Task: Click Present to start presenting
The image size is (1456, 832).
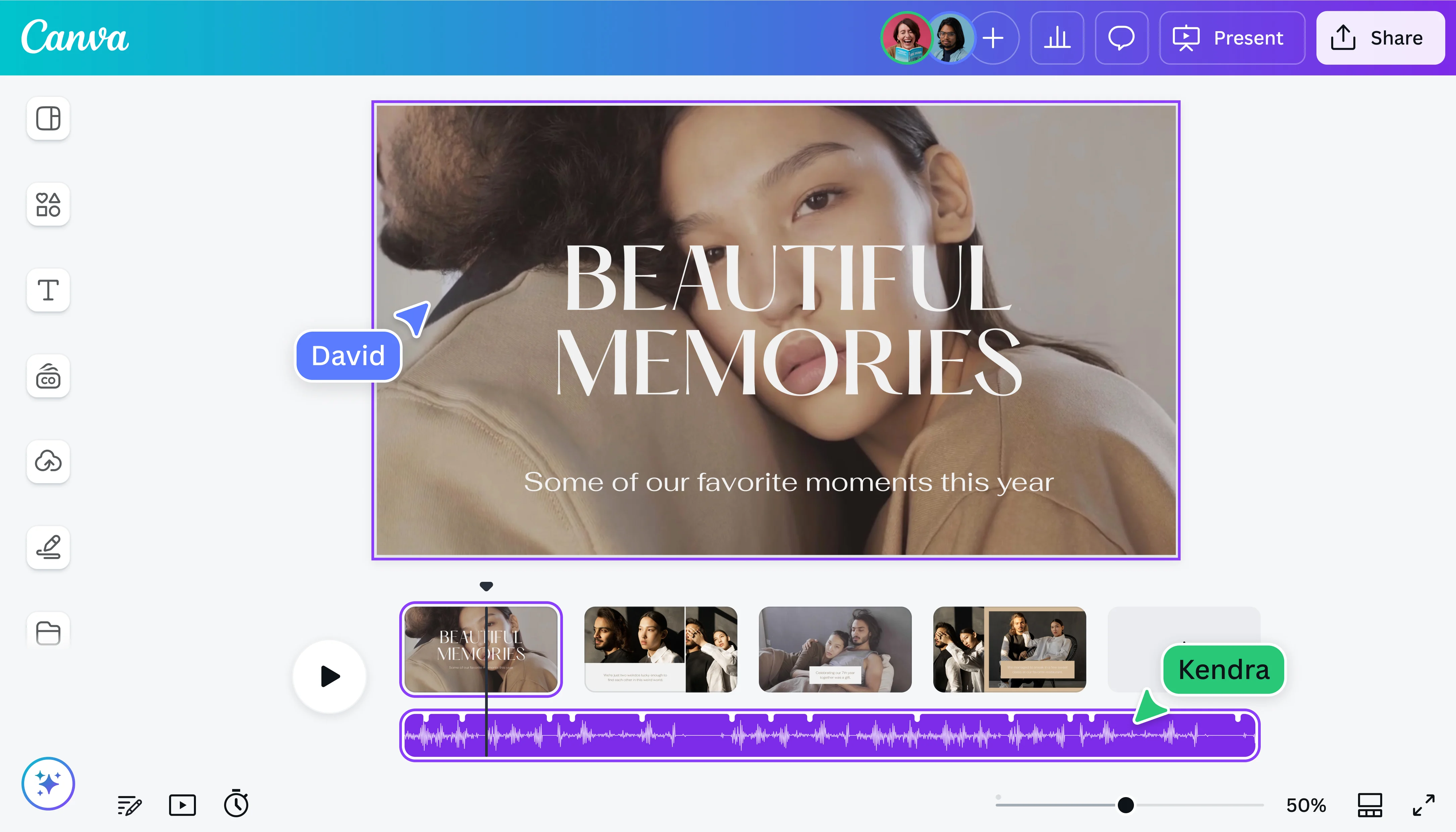Action: (1233, 38)
